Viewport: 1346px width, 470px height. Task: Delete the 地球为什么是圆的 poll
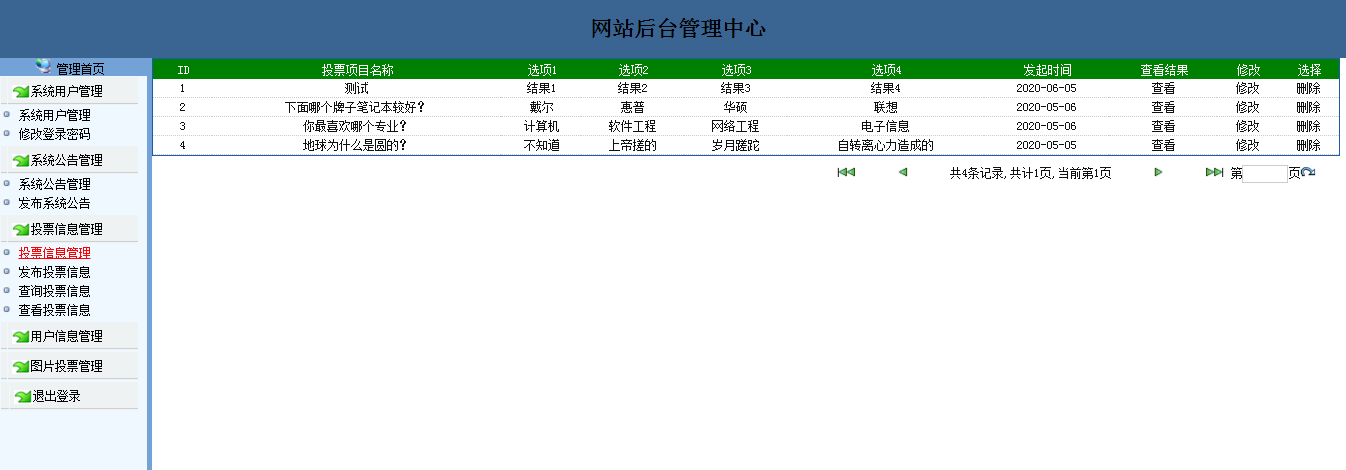pyautogui.click(x=1308, y=145)
